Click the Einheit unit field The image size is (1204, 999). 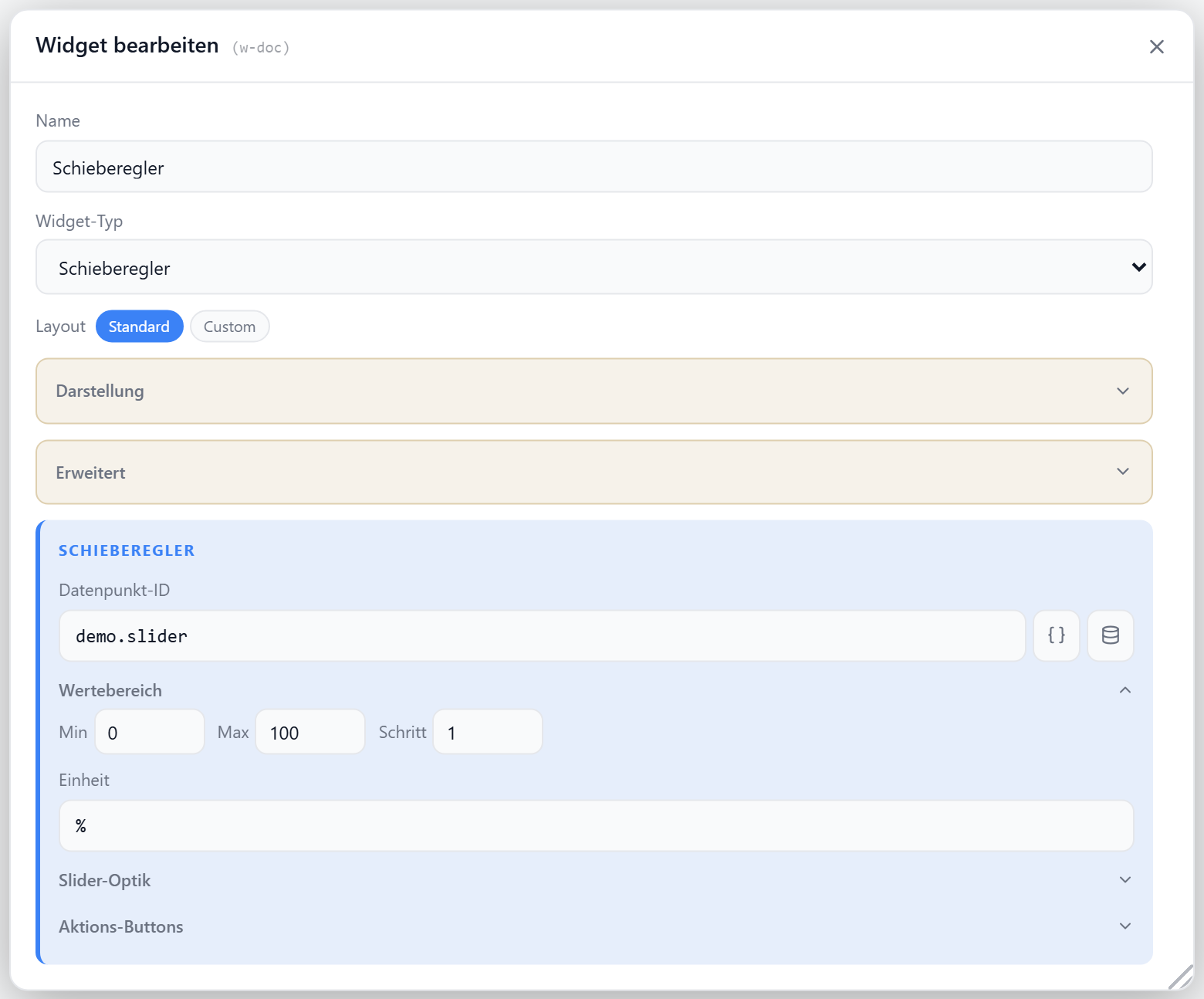596,826
